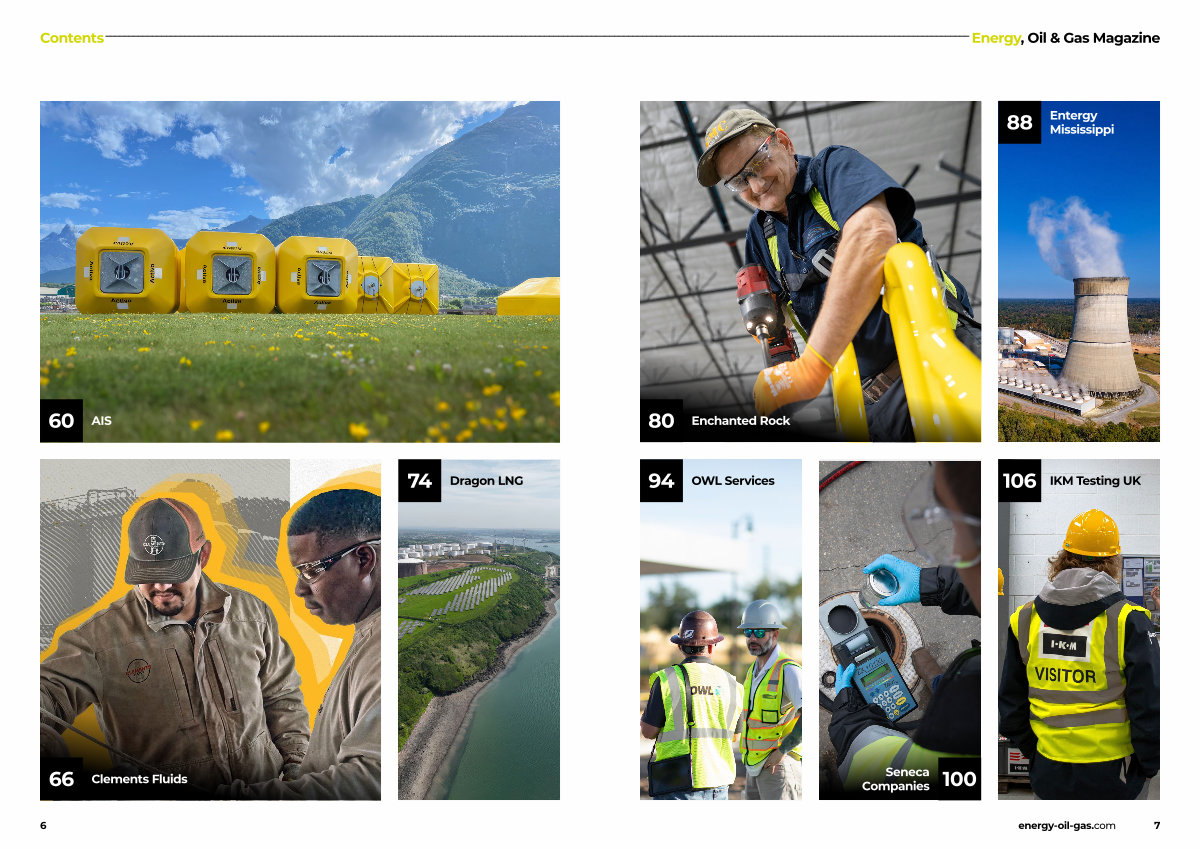Click the Enchanted Rock caption
This screenshot has width=1200, height=849.
[x=740, y=421]
